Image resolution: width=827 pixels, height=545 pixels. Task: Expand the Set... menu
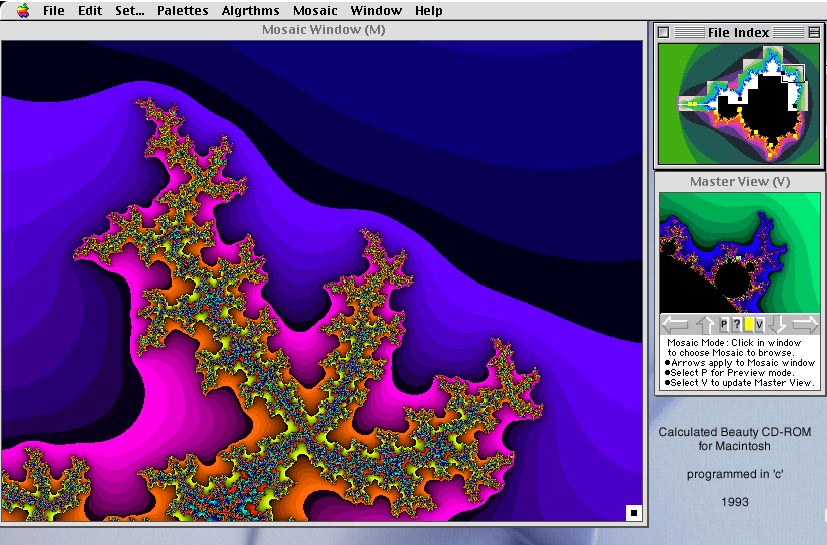(129, 11)
